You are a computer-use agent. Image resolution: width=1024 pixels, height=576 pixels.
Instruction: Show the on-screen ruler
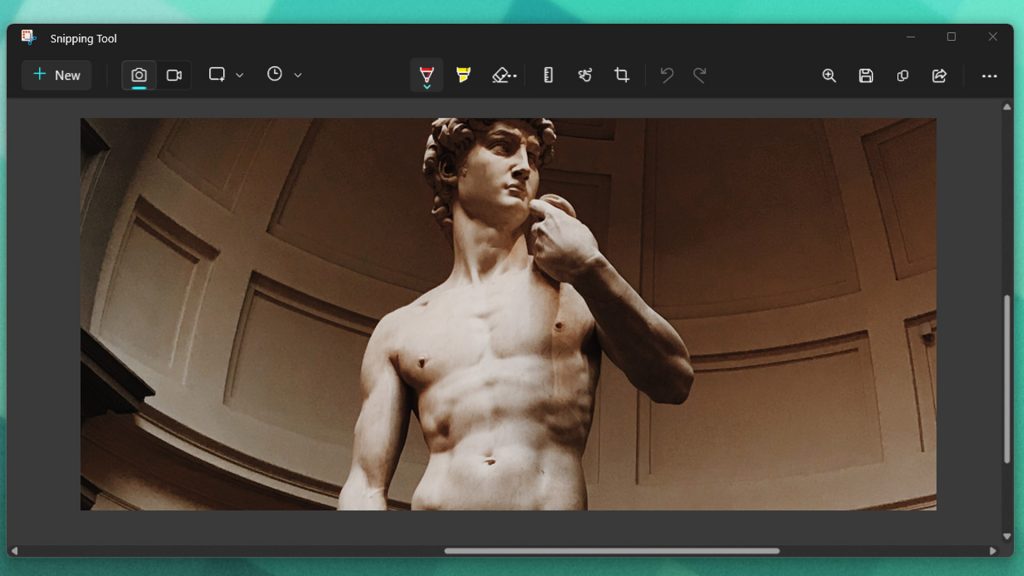548,74
